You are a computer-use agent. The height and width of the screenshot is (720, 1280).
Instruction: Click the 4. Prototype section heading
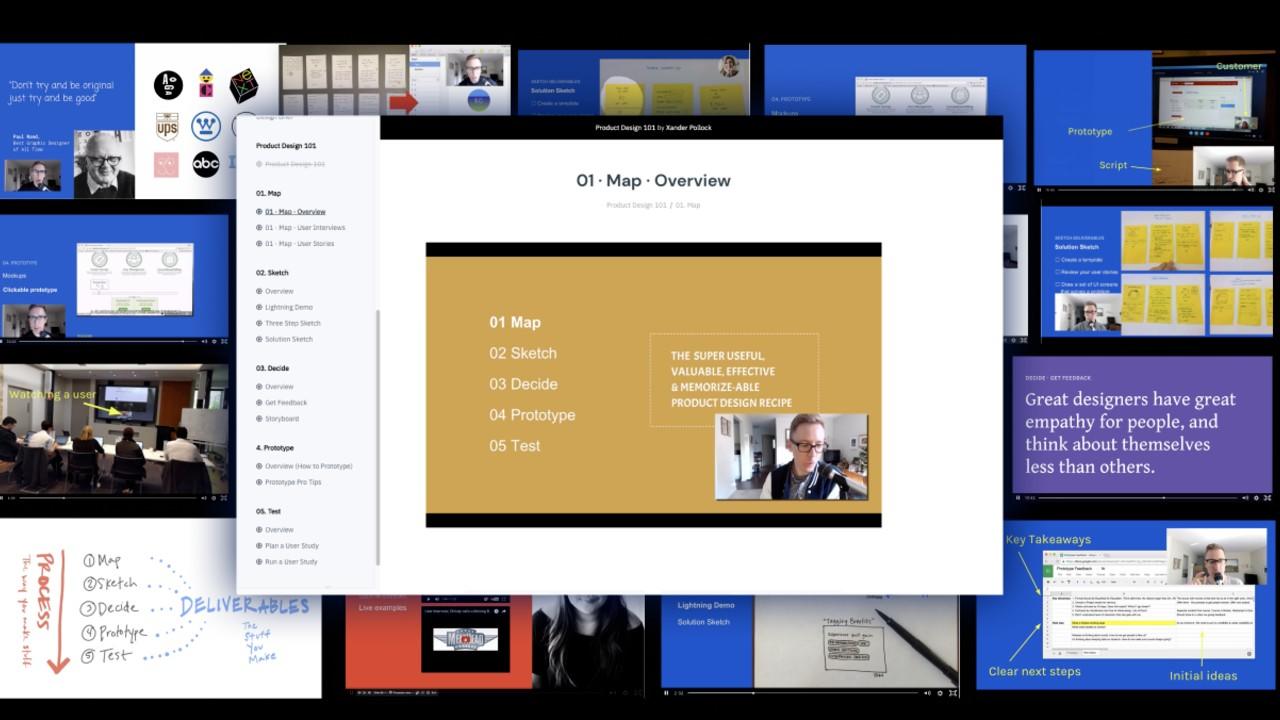[275, 448]
